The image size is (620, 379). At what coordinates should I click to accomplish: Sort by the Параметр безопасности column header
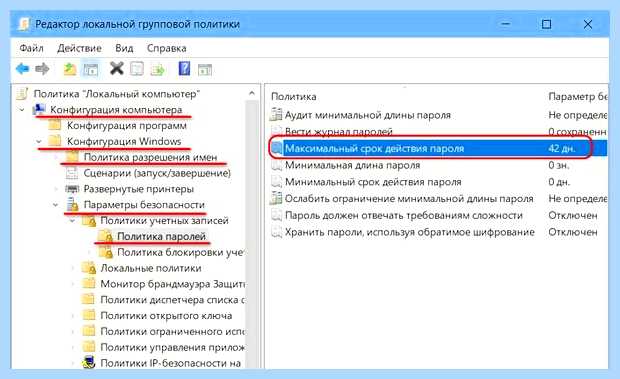[577, 96]
